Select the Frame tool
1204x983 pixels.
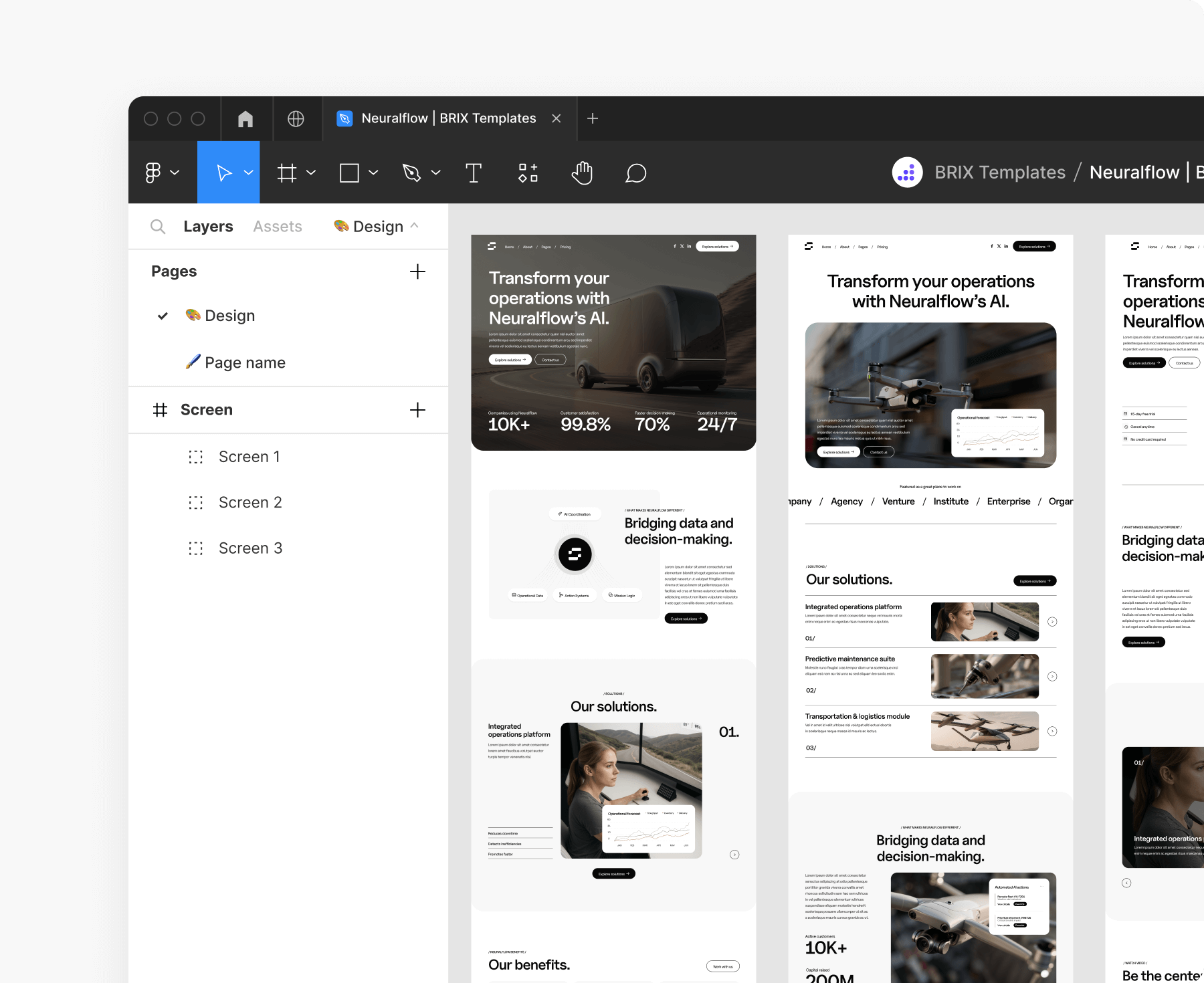coord(288,173)
